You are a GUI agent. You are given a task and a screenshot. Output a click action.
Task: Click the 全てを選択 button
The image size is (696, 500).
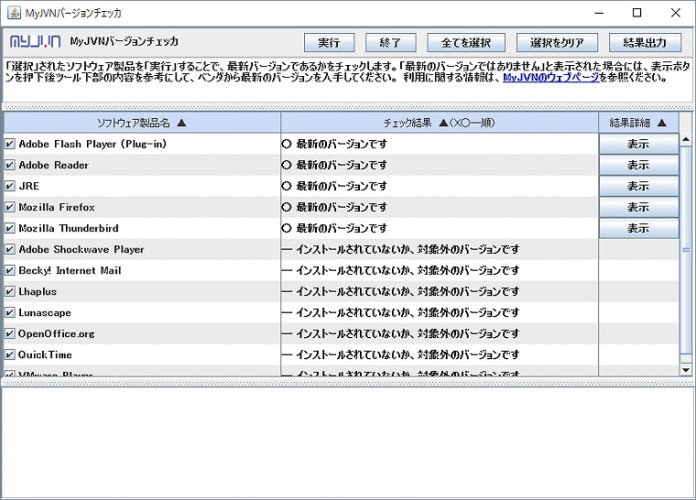(466, 43)
